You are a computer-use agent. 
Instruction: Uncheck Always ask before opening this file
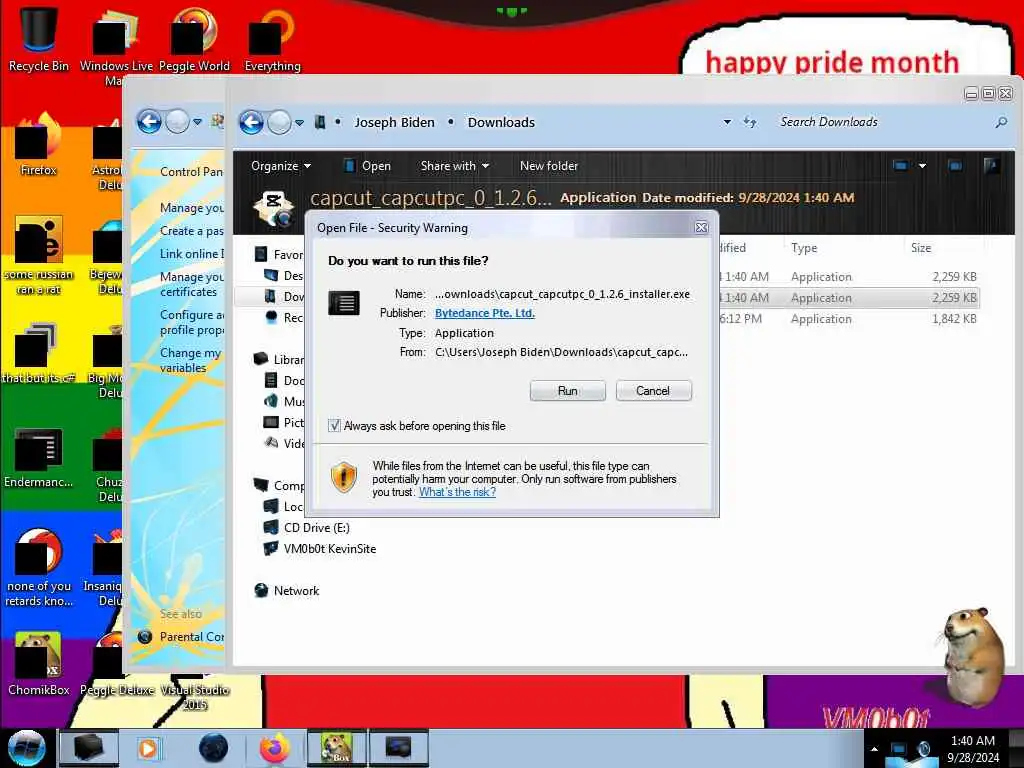(334, 426)
